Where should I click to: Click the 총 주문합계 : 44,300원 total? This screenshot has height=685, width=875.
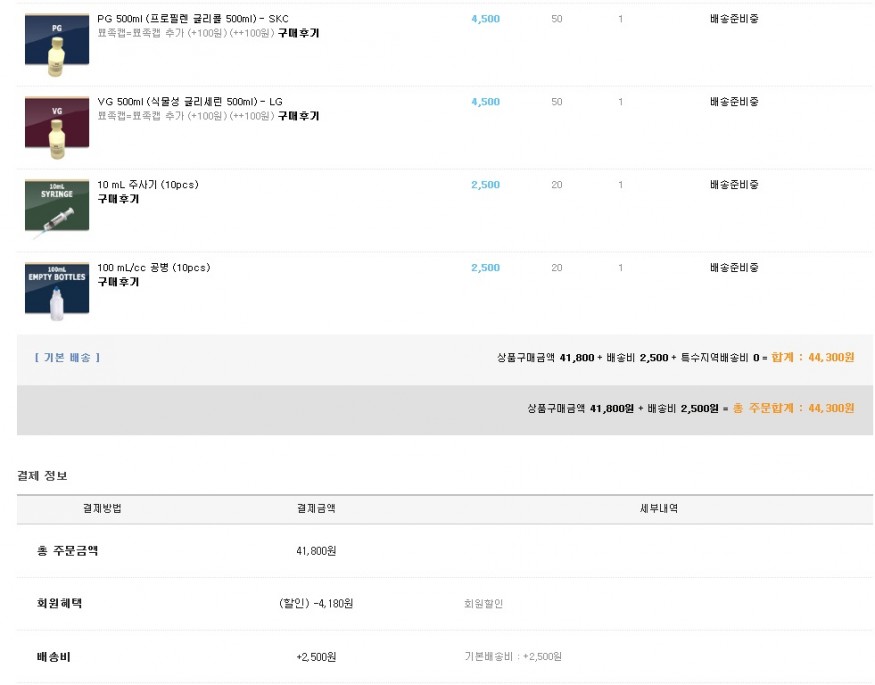pyautogui.click(x=794, y=408)
